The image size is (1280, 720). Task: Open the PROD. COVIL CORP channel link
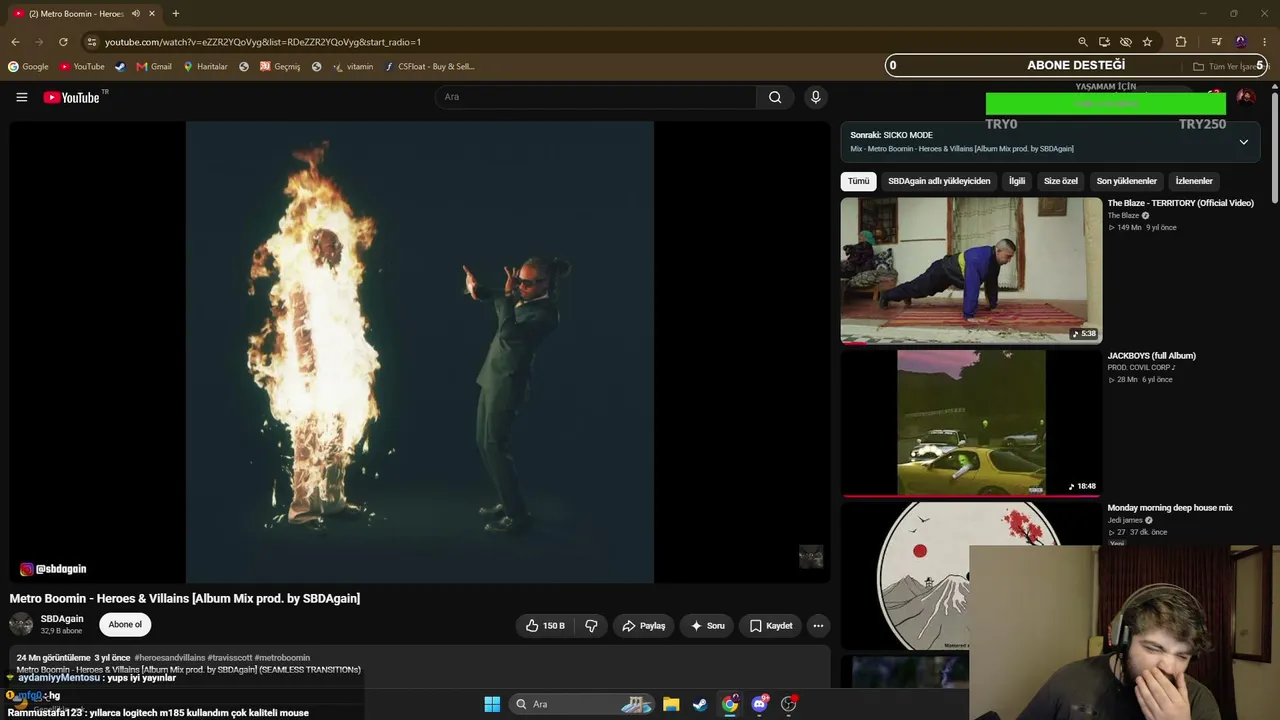1141,368
